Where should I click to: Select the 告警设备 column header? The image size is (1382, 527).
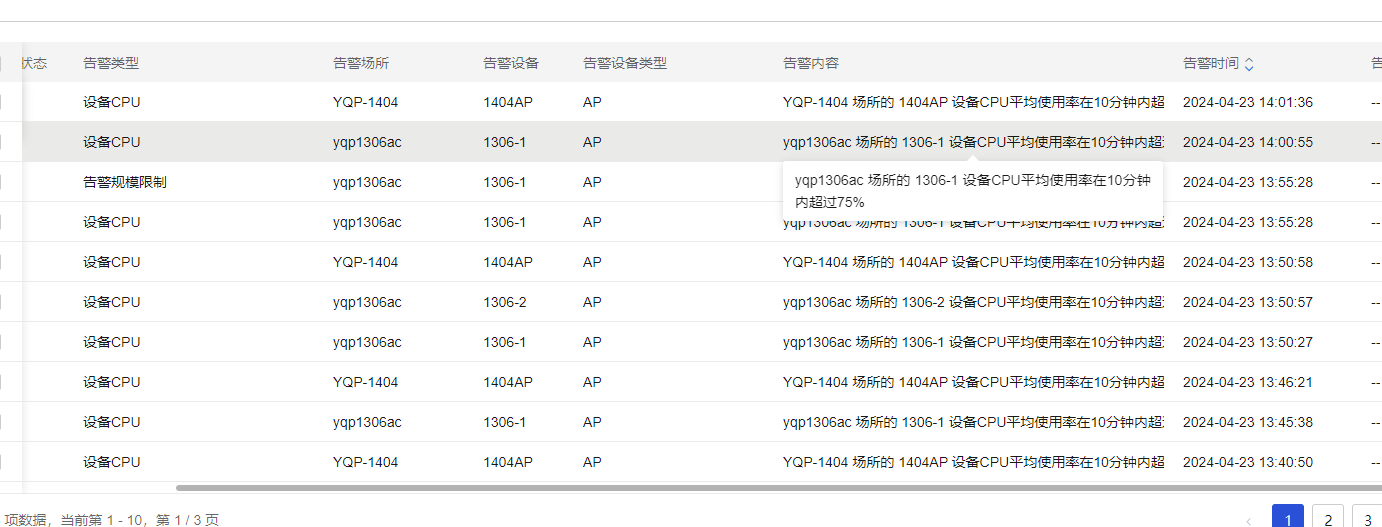[x=511, y=63]
